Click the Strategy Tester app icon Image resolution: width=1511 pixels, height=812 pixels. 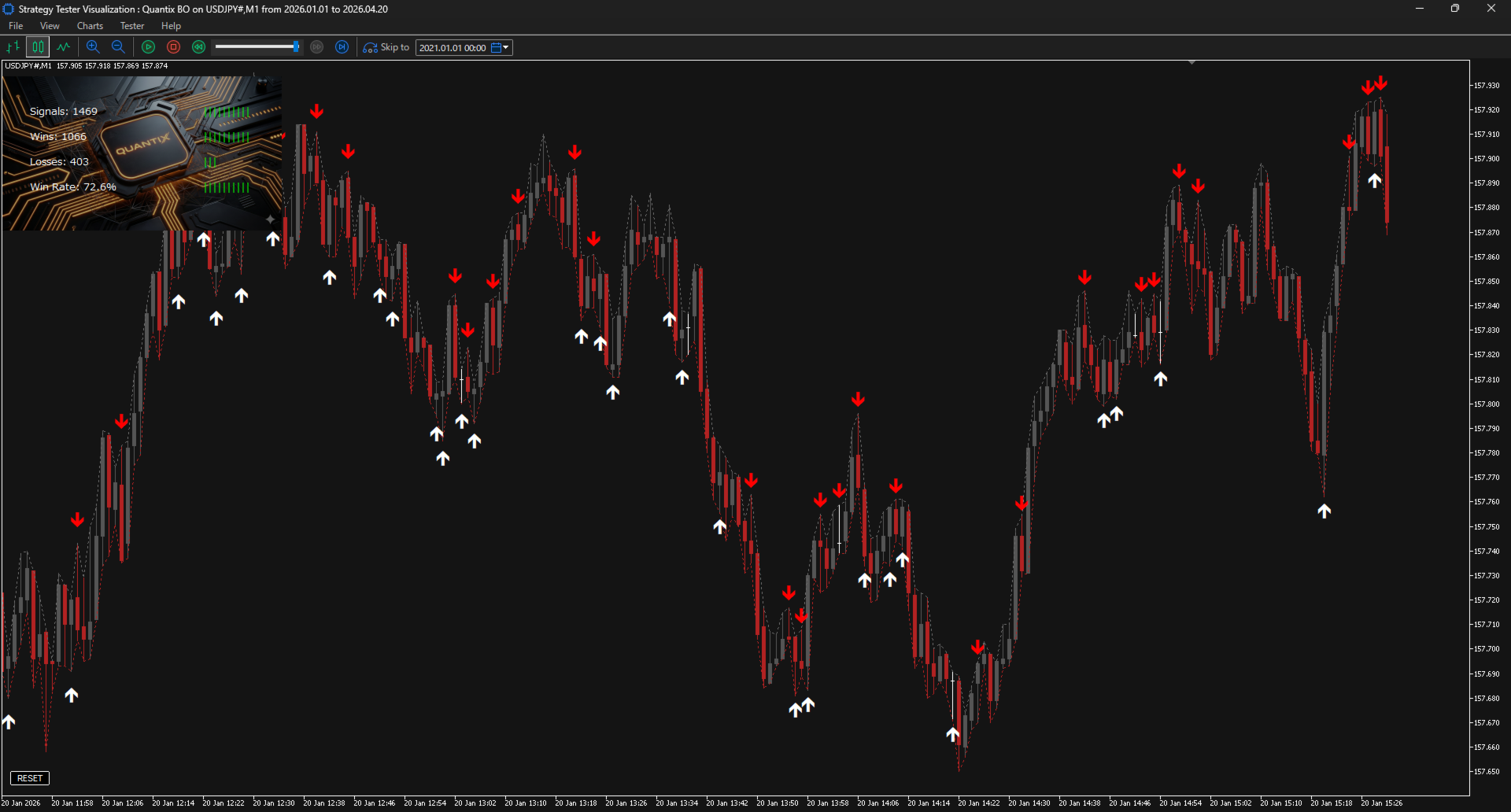point(9,9)
